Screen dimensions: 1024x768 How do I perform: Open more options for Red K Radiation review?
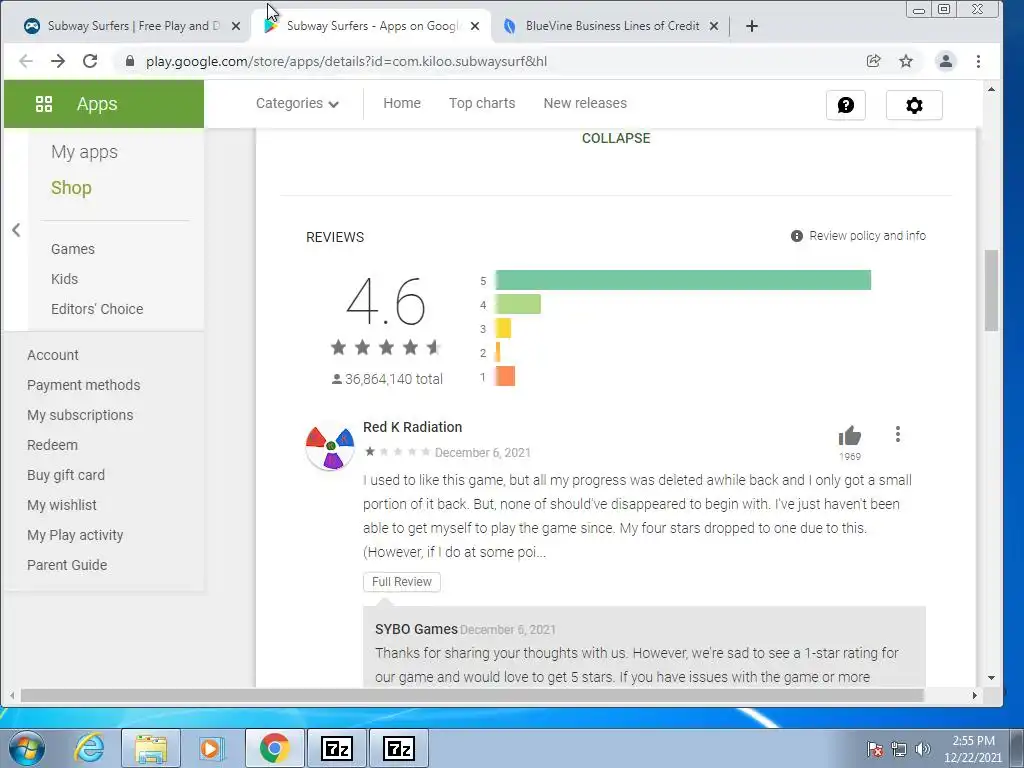tap(898, 434)
